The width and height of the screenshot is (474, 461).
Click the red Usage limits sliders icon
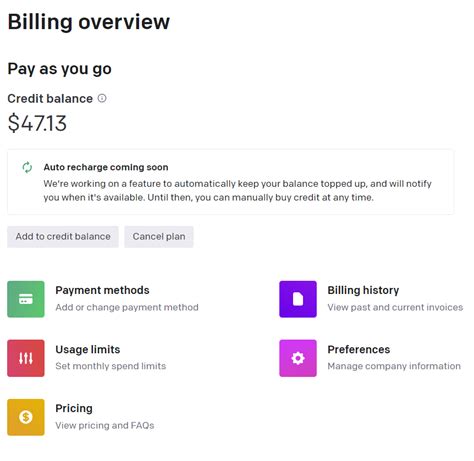[26, 358]
